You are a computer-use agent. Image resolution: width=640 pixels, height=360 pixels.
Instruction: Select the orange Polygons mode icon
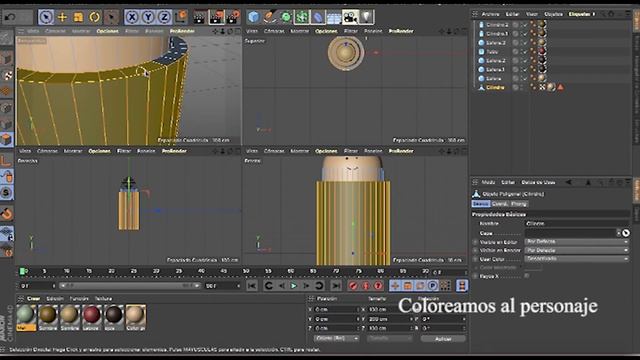7,140
